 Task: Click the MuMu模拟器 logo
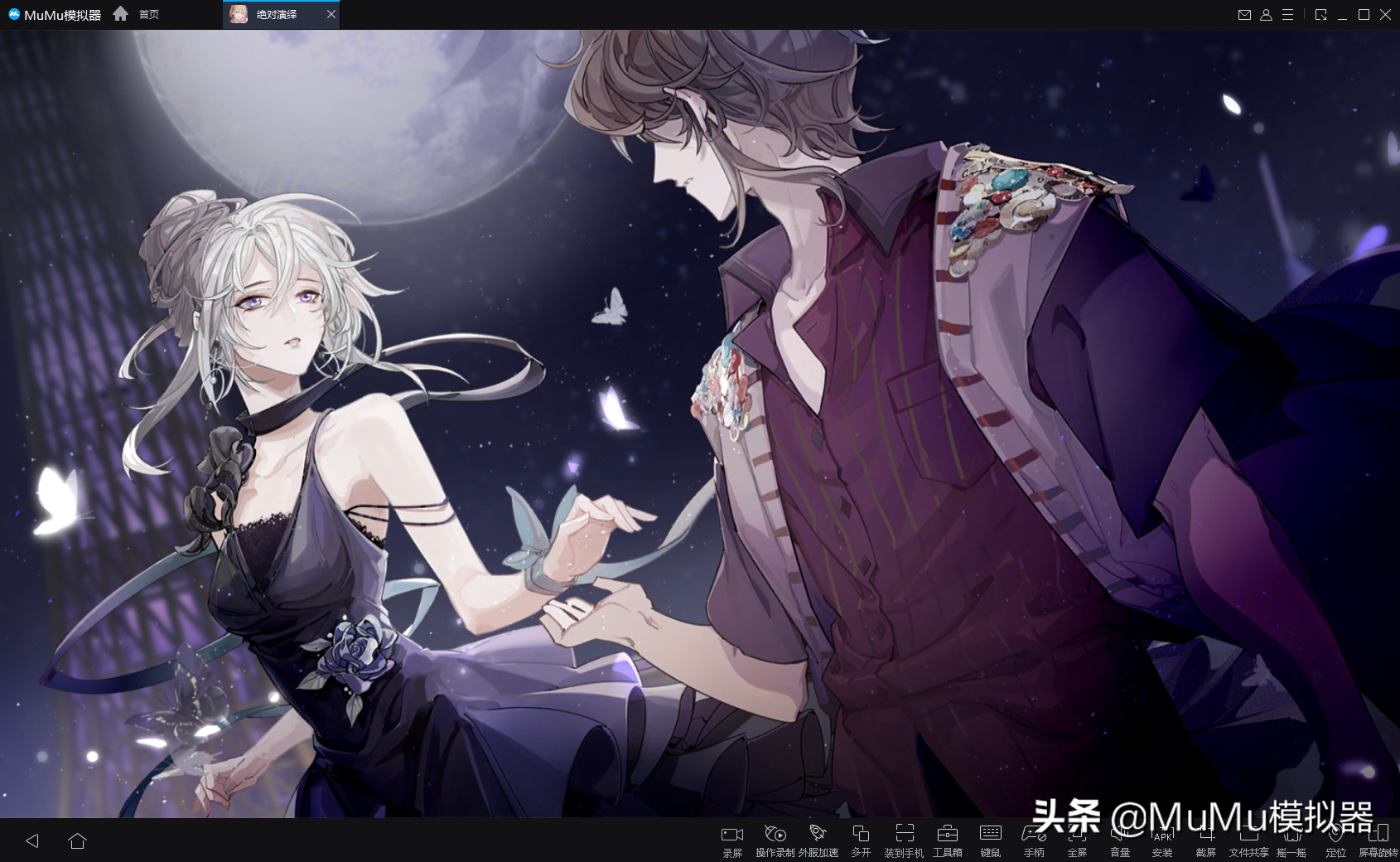tap(55, 15)
